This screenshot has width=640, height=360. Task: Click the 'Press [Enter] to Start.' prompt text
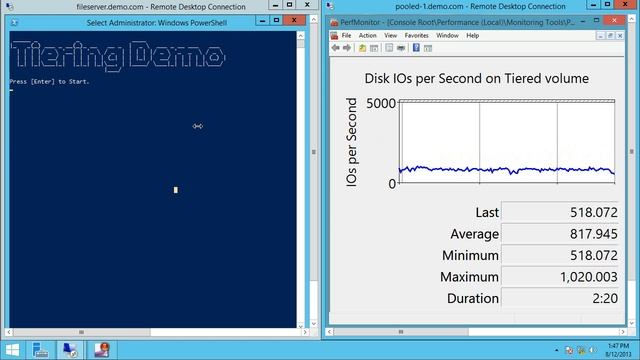[49, 82]
